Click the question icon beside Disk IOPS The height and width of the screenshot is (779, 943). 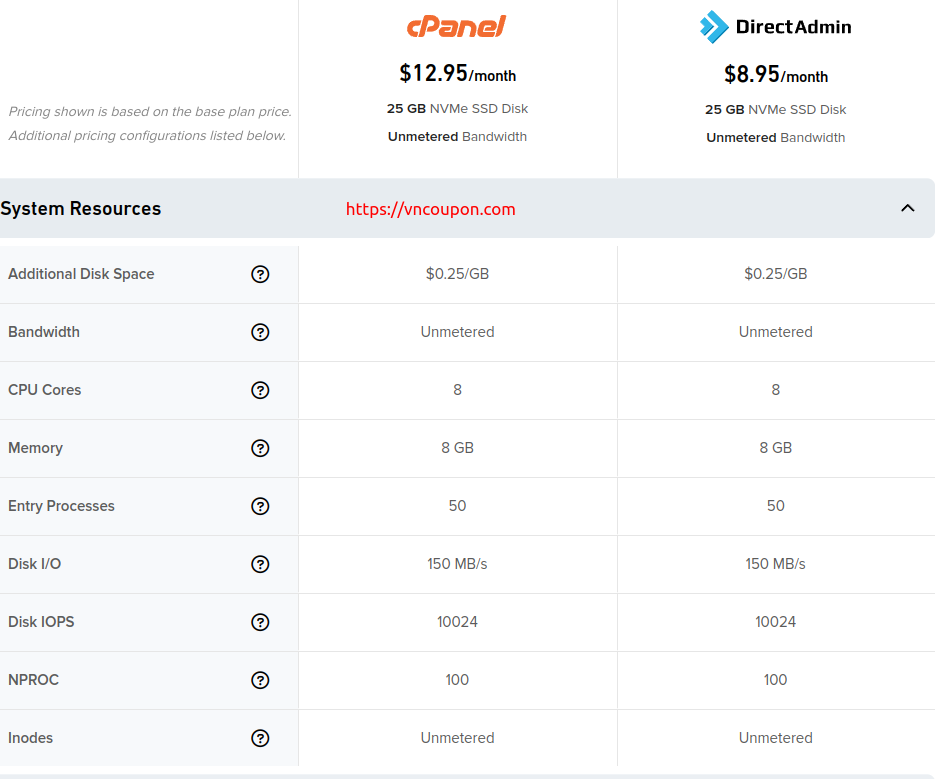tap(260, 622)
